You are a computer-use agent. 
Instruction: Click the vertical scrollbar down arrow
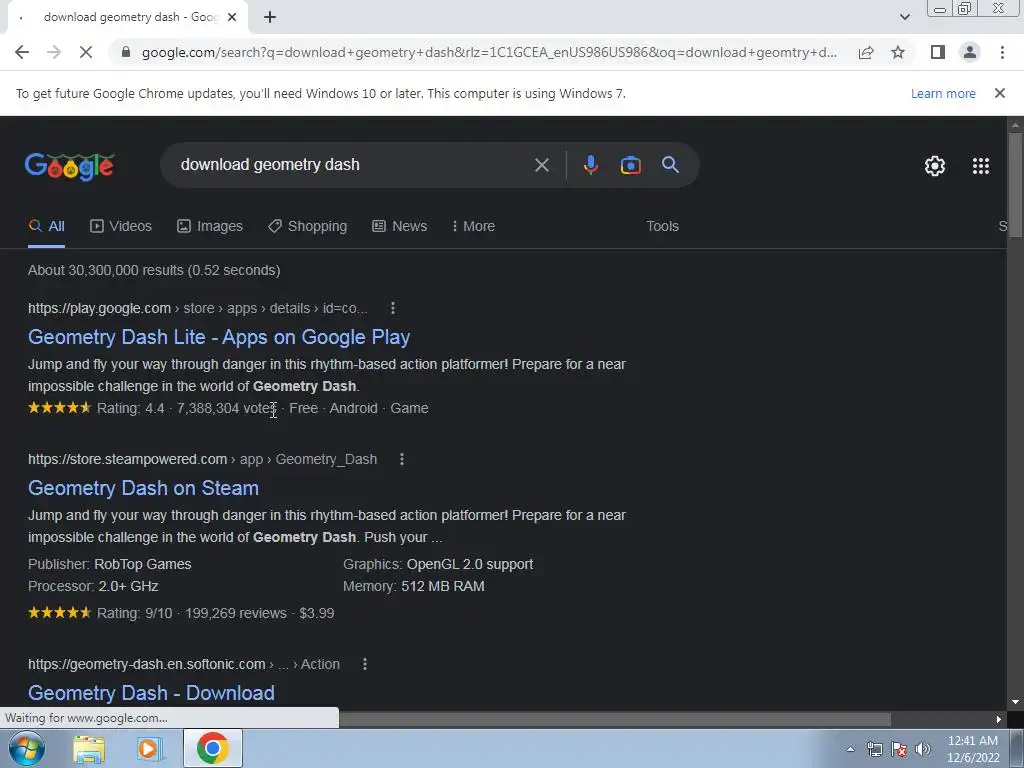pos(1015,702)
